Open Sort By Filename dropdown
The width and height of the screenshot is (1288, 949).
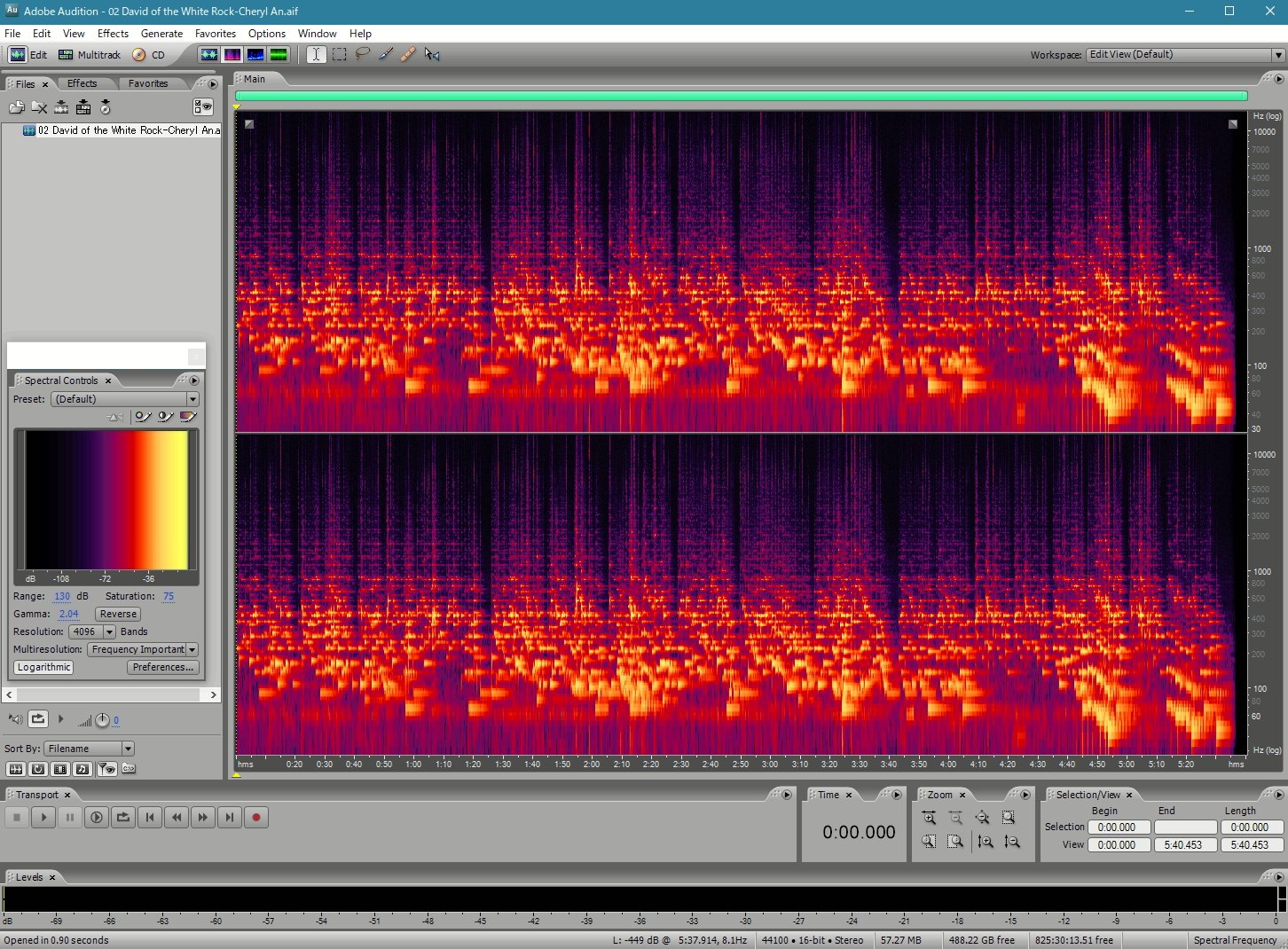89,749
